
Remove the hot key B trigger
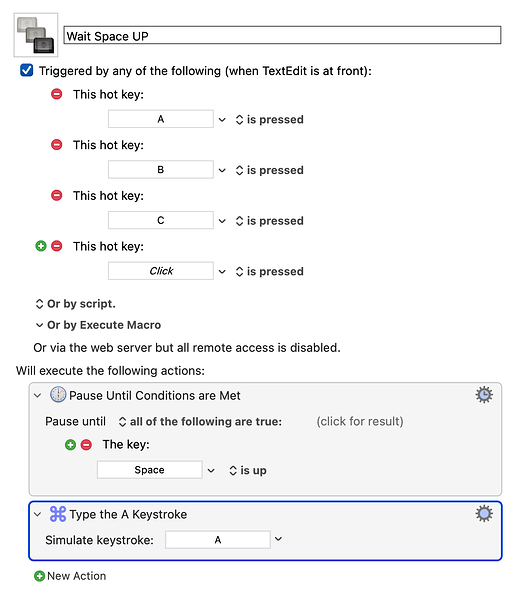coord(56,145)
